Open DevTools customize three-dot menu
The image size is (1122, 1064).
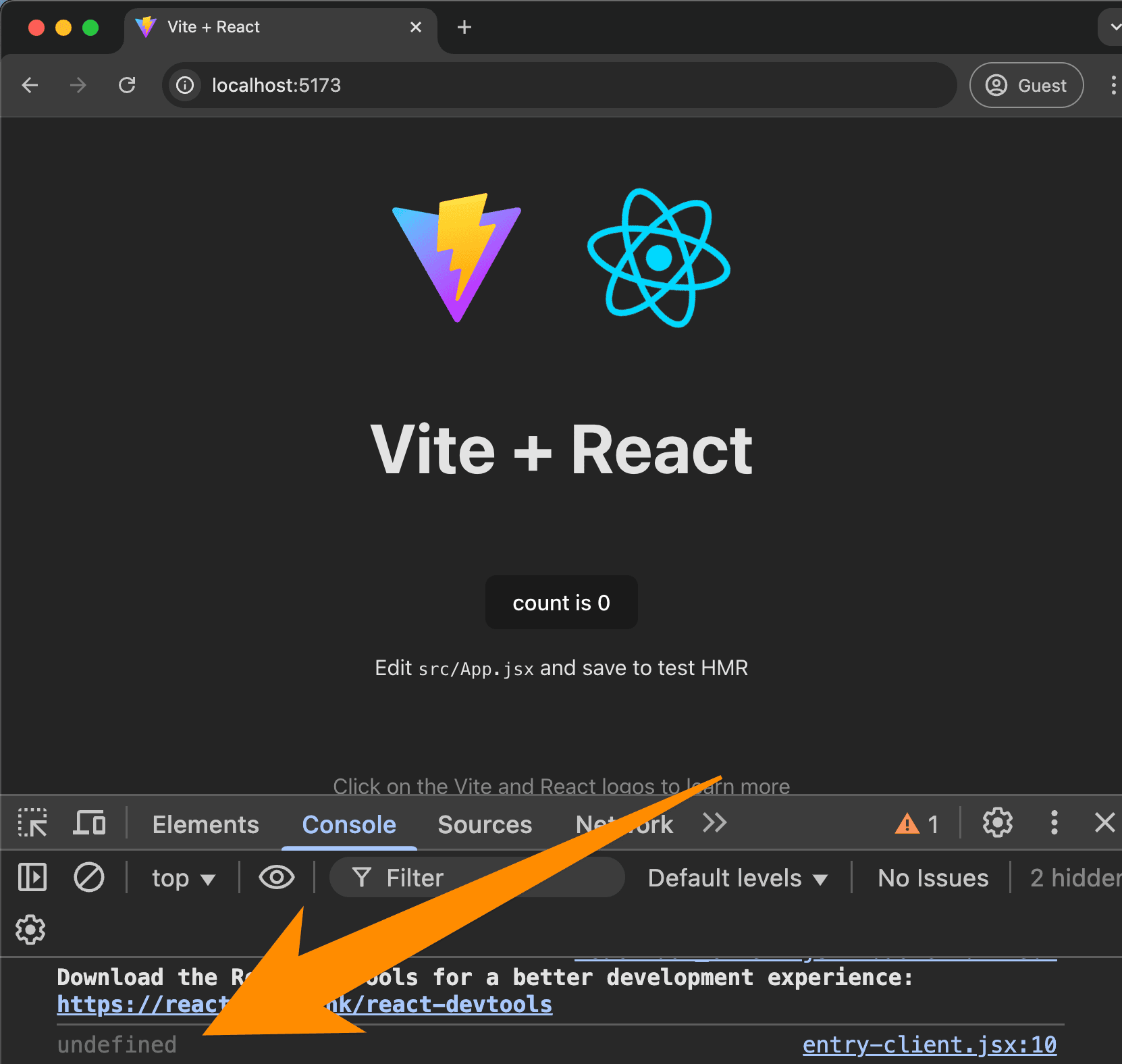(x=1054, y=823)
